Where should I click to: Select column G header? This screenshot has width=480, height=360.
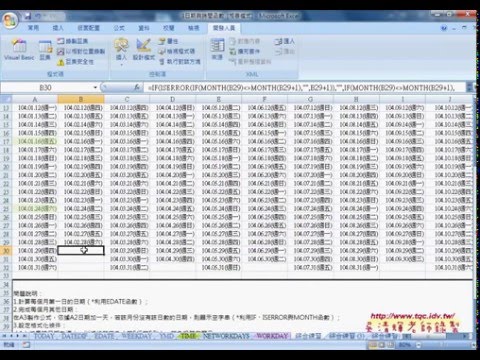(310, 99)
